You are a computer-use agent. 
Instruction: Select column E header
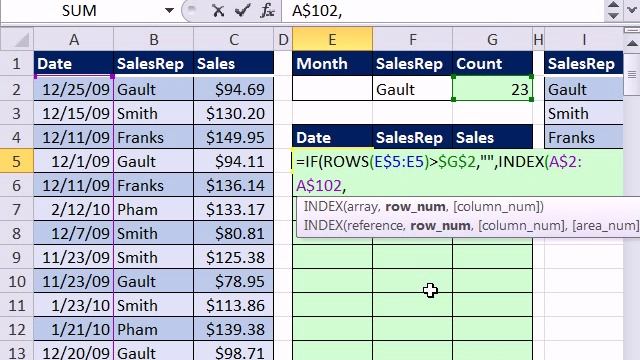(332, 40)
